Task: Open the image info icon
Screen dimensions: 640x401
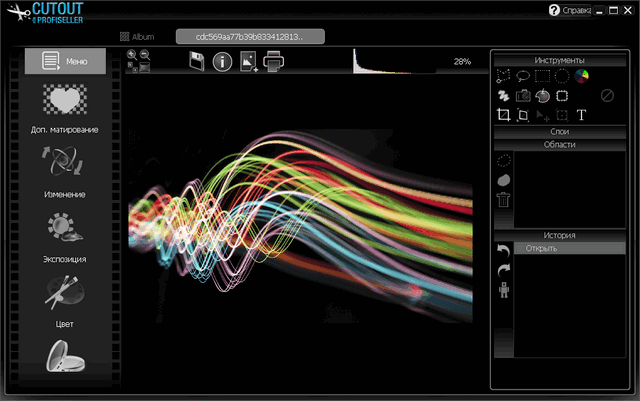Action: (222, 62)
